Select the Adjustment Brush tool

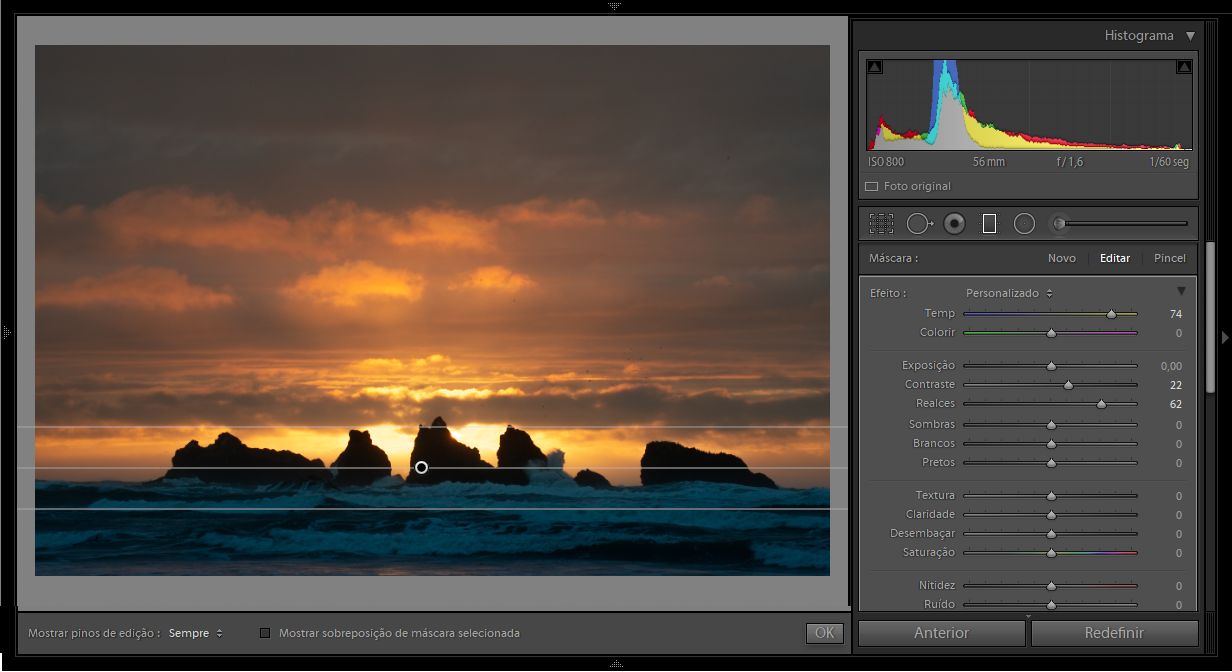(x=1060, y=224)
